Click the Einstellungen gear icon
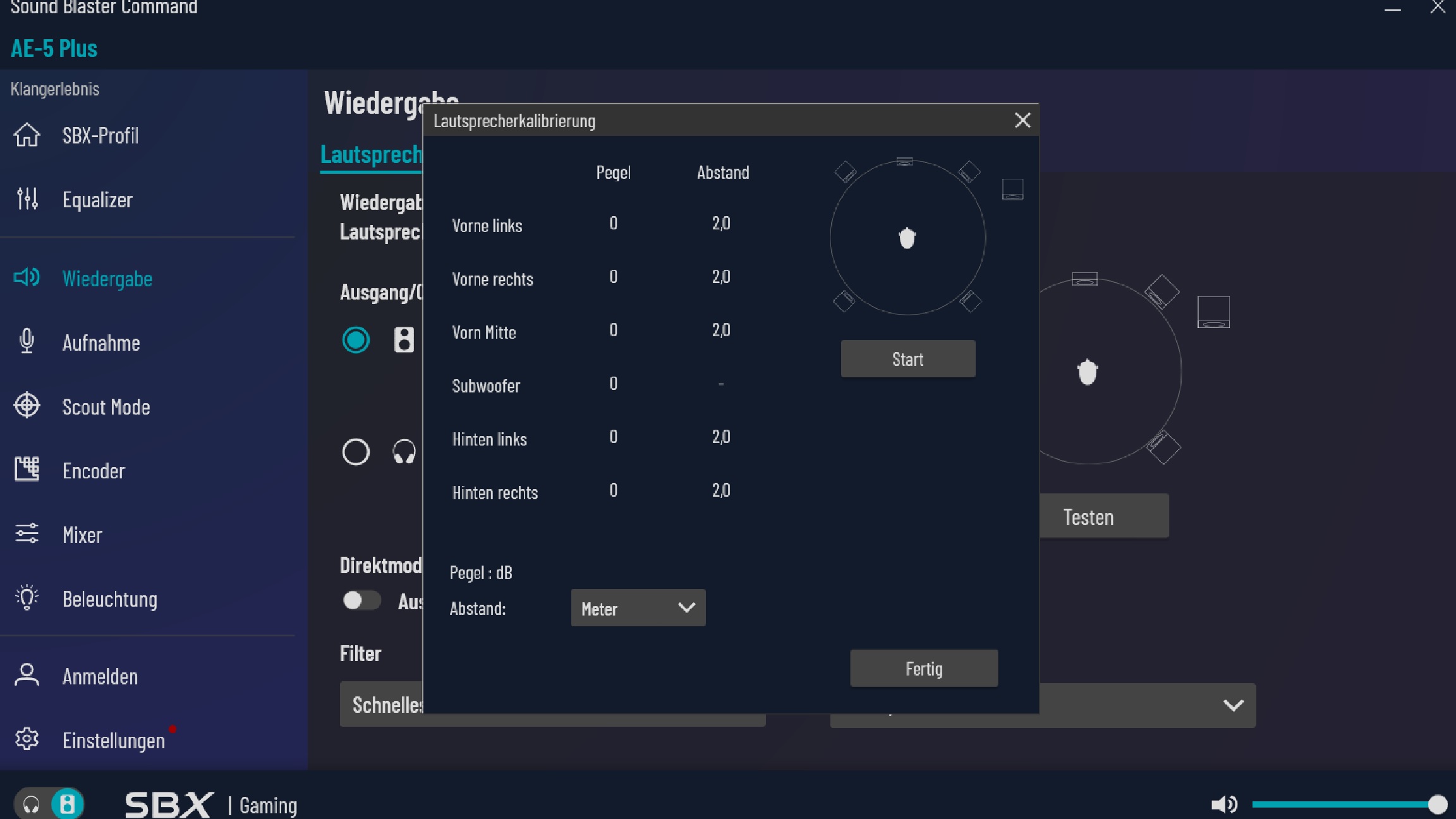The image size is (1456, 819). pyautogui.click(x=27, y=739)
